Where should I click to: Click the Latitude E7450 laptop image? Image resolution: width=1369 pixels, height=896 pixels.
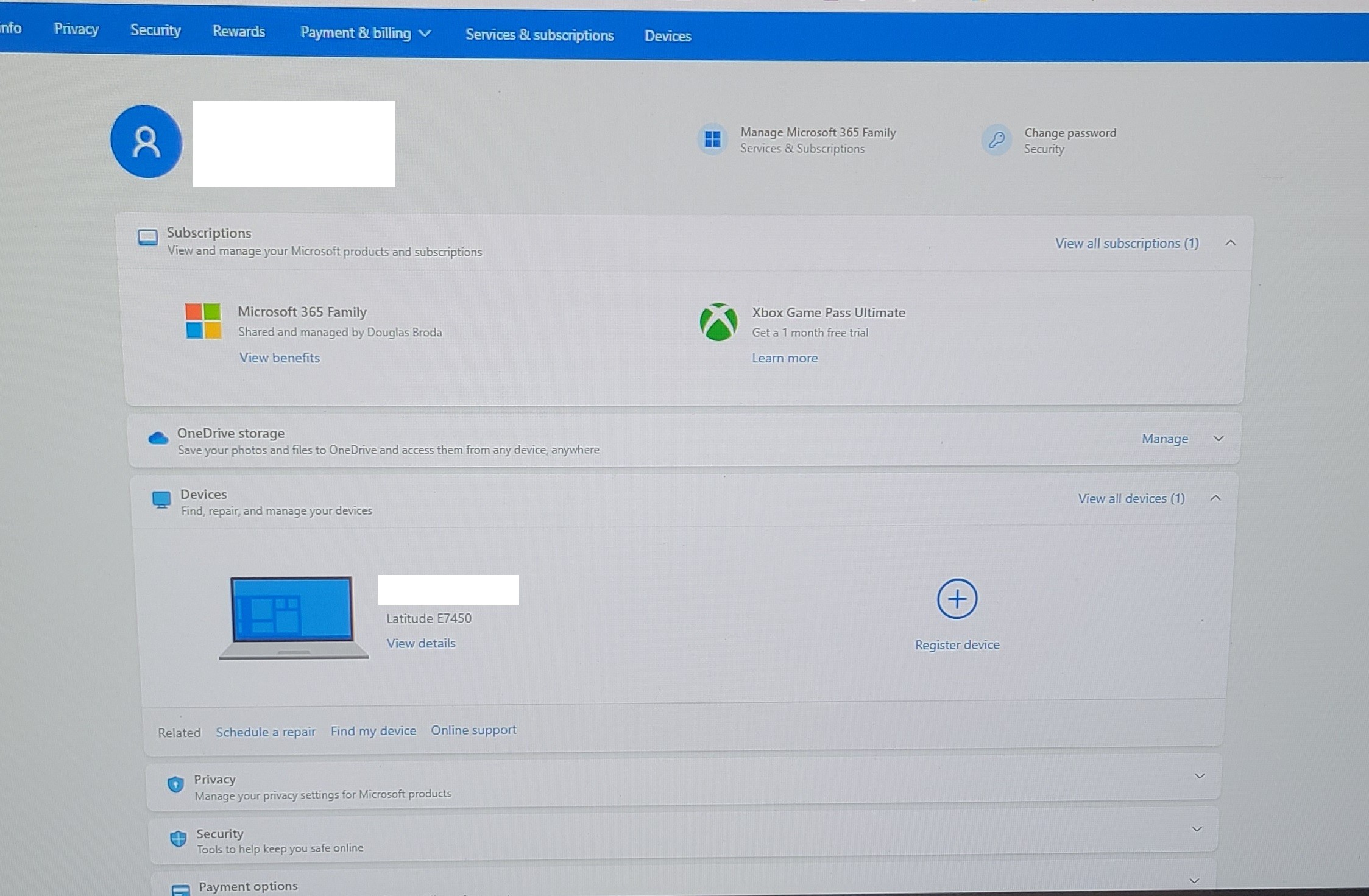tap(294, 618)
